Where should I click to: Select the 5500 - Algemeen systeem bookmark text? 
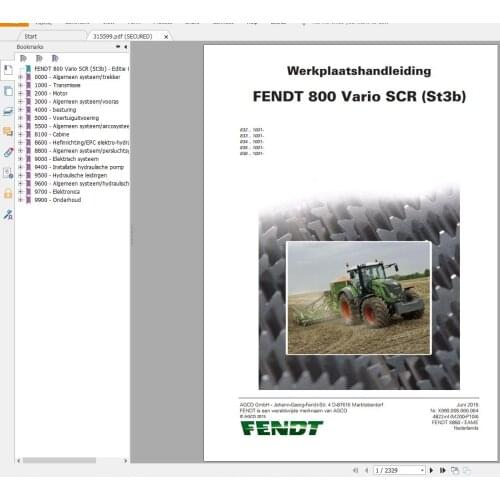pyautogui.click(x=81, y=126)
